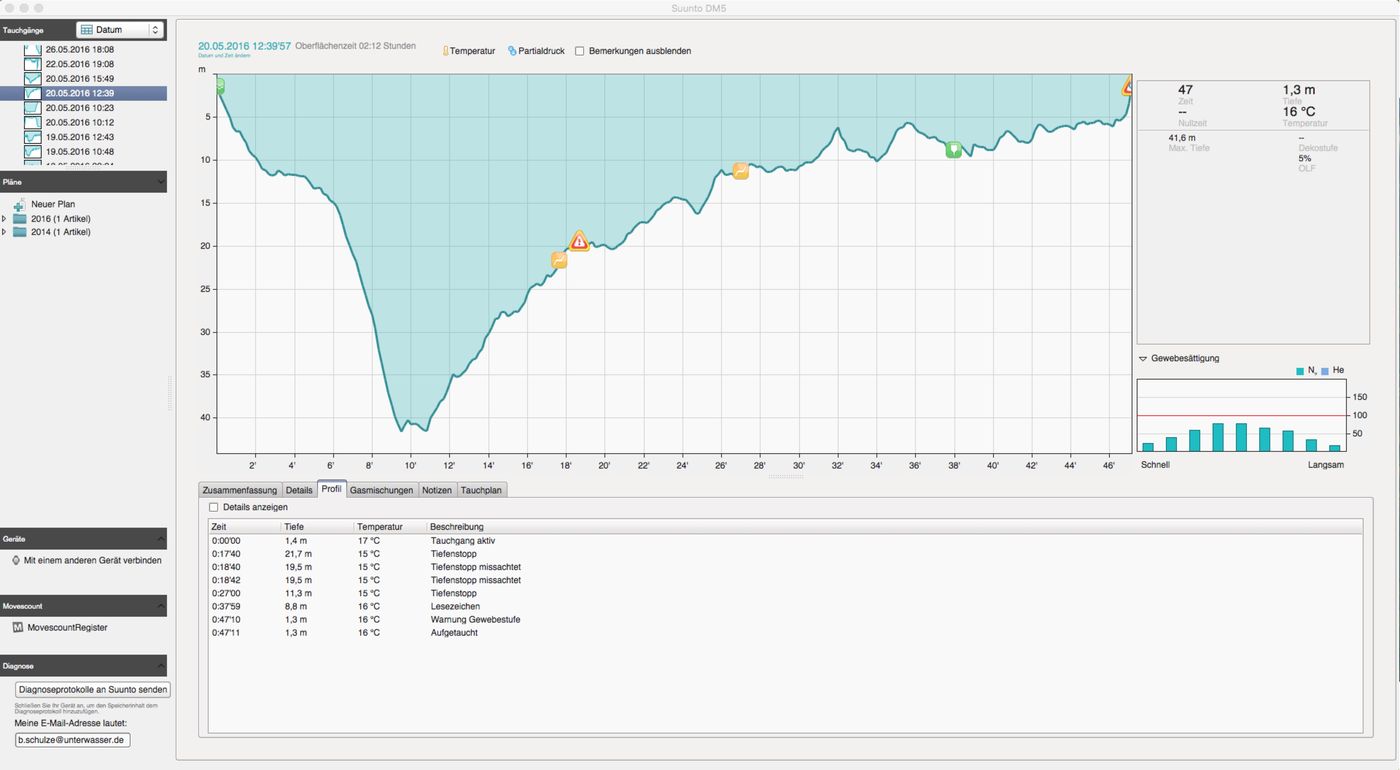This screenshot has height=770, width=1400.
Task: Click the green dive start marker on the graph
Action: point(220,86)
